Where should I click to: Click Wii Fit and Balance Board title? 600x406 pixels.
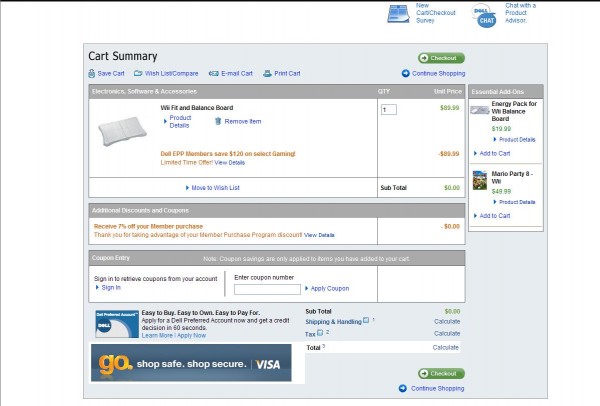pos(197,108)
